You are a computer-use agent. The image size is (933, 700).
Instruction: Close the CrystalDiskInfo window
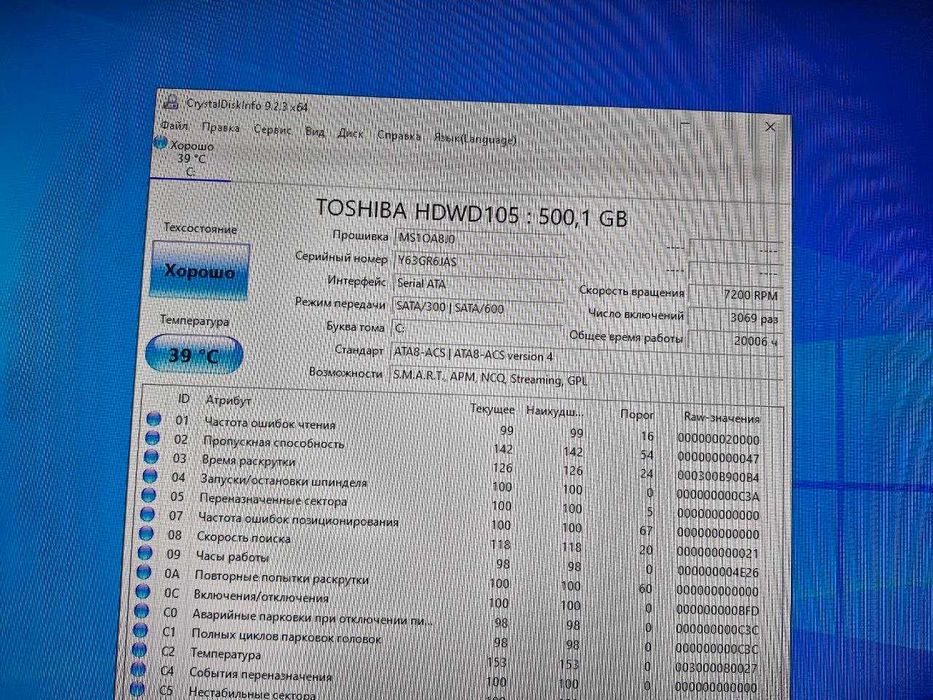click(770, 127)
